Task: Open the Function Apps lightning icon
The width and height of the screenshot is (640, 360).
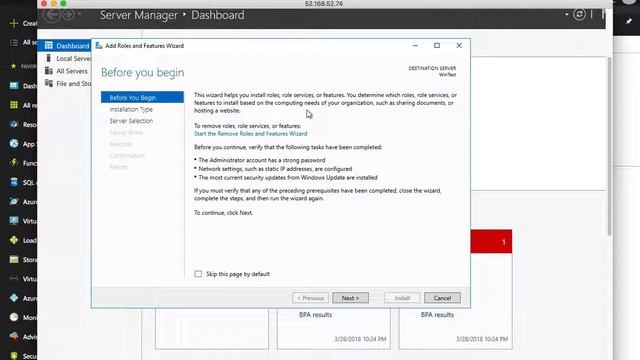Action: click(x=14, y=163)
